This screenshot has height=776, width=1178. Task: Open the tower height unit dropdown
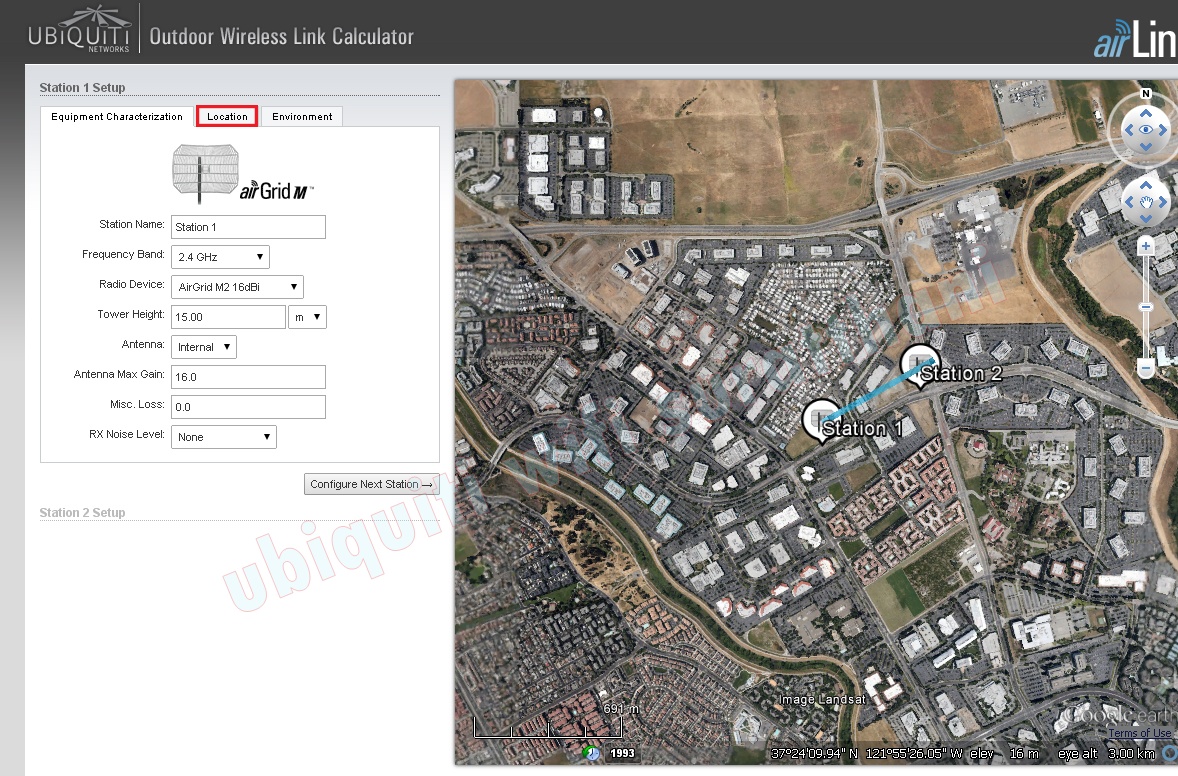click(307, 317)
